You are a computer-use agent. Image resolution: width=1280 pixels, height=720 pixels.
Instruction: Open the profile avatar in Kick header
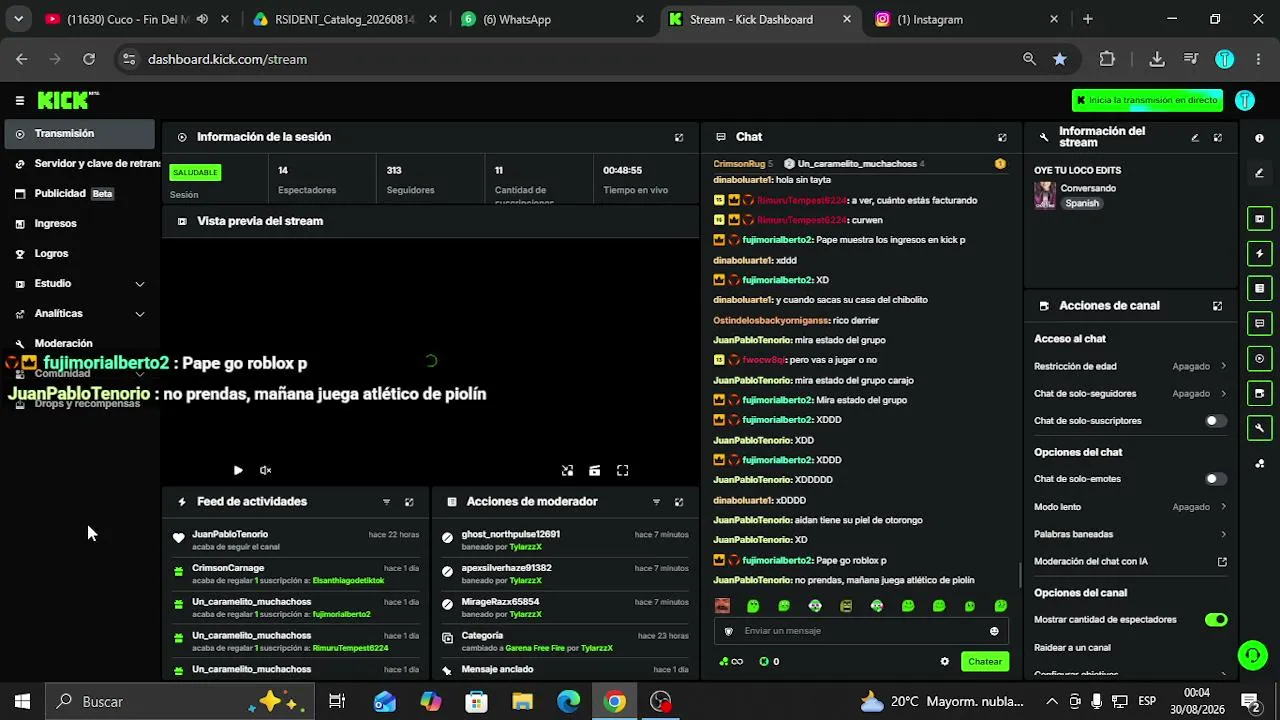click(x=1245, y=100)
